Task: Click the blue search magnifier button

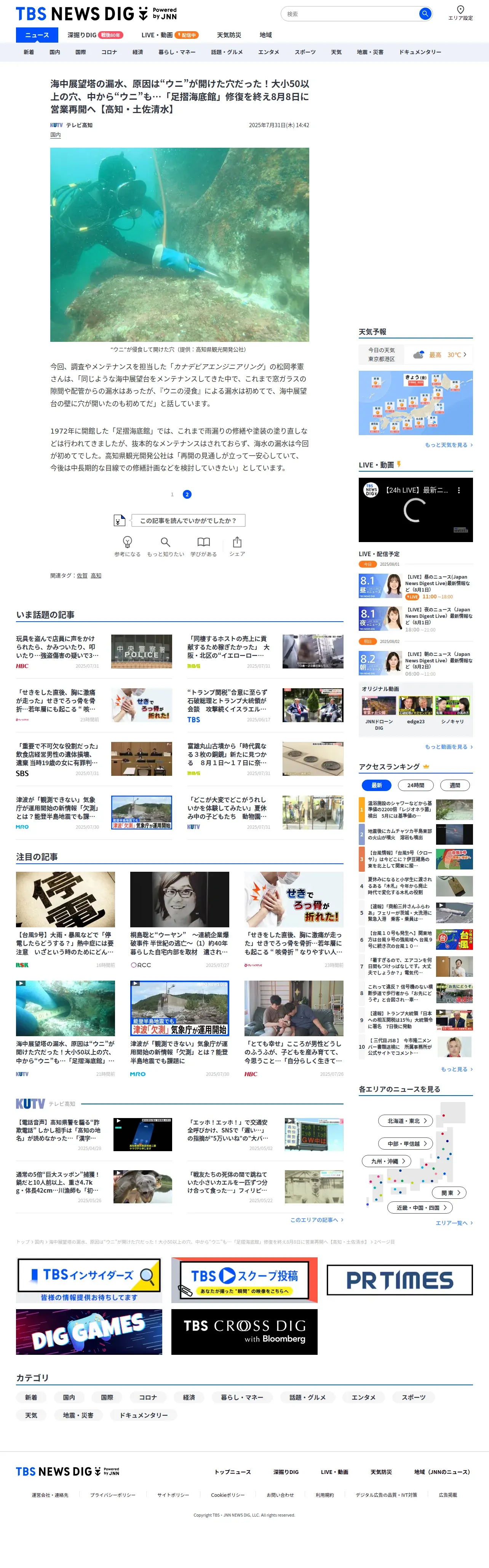Action: coord(425,13)
